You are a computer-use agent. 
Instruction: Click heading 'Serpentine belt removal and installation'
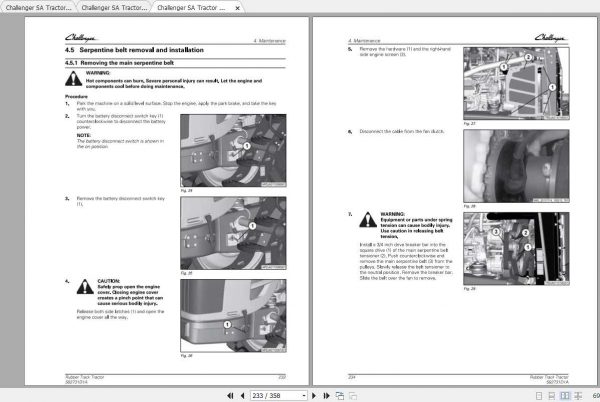coord(142,50)
